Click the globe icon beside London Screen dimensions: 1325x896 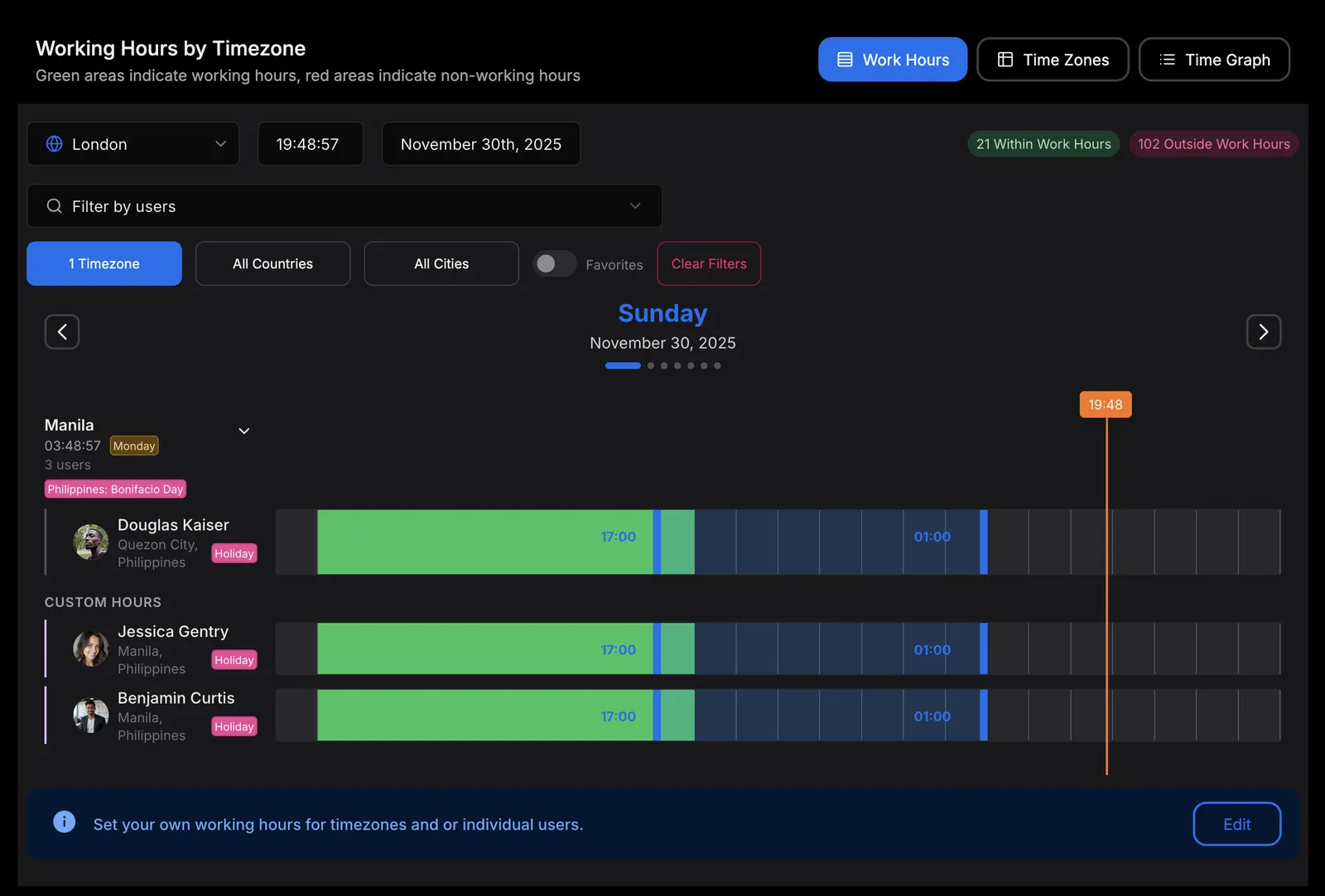pos(55,144)
